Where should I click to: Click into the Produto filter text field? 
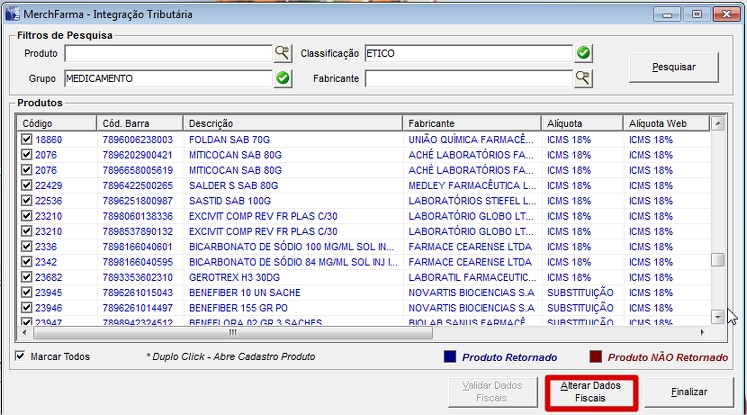(168, 53)
